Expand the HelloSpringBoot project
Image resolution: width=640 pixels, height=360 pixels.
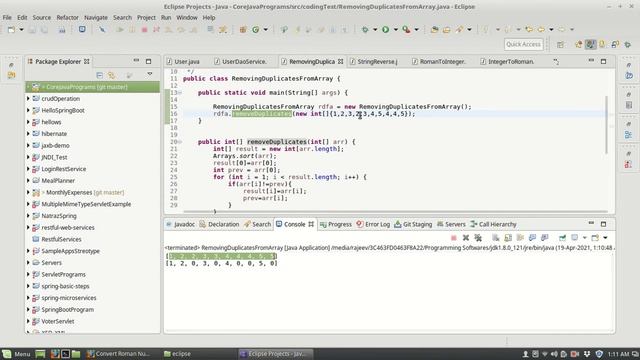point(28,110)
